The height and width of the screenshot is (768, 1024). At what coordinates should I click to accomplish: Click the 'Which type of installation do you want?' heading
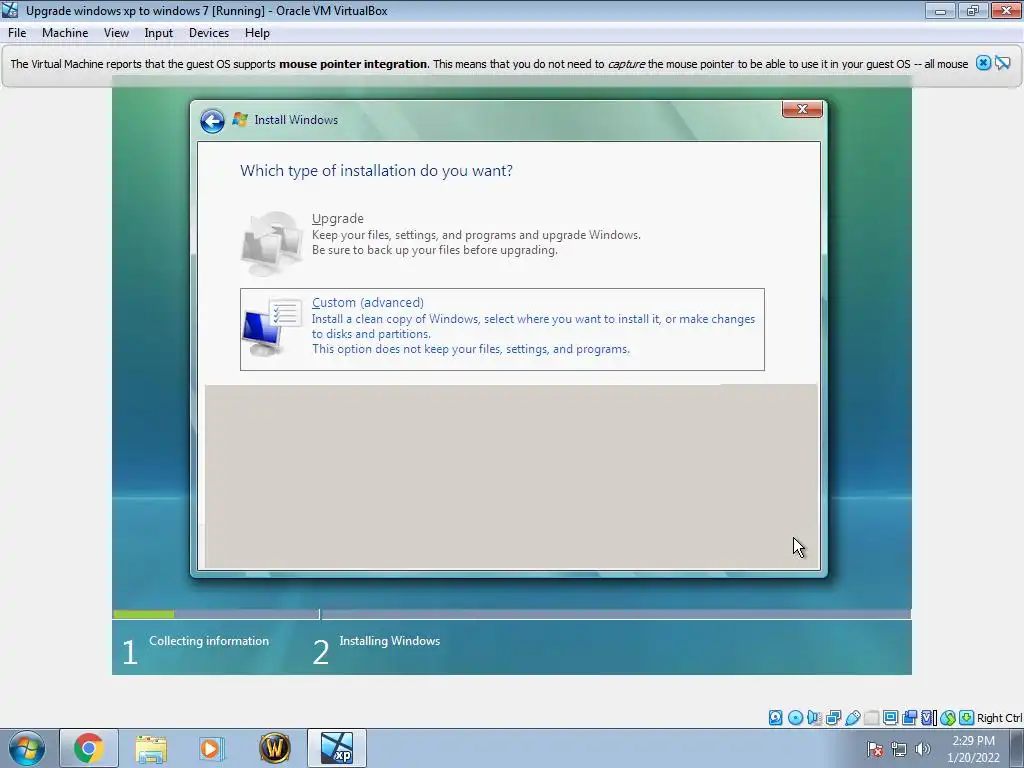376,170
